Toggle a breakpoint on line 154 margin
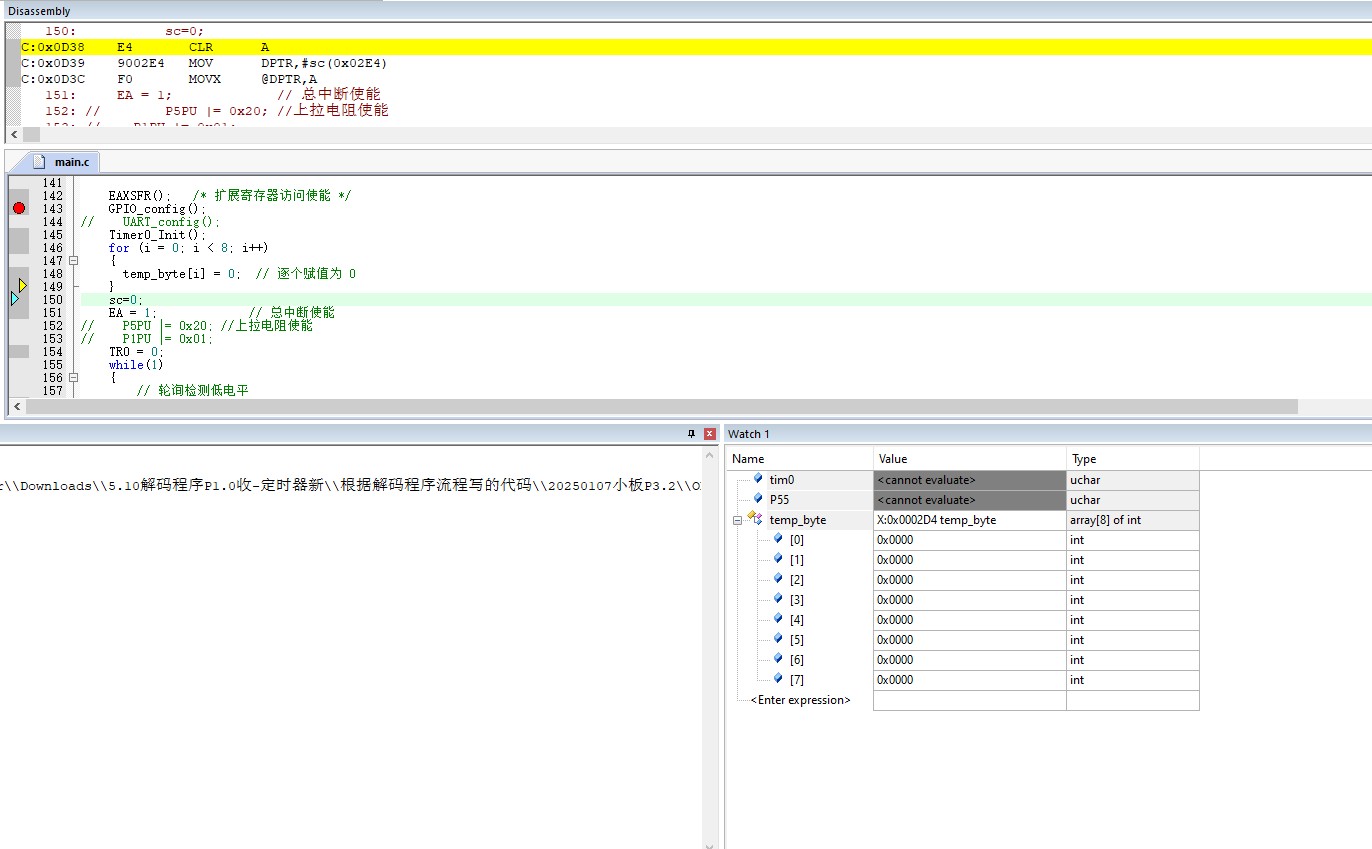The height and width of the screenshot is (849, 1372). point(19,351)
